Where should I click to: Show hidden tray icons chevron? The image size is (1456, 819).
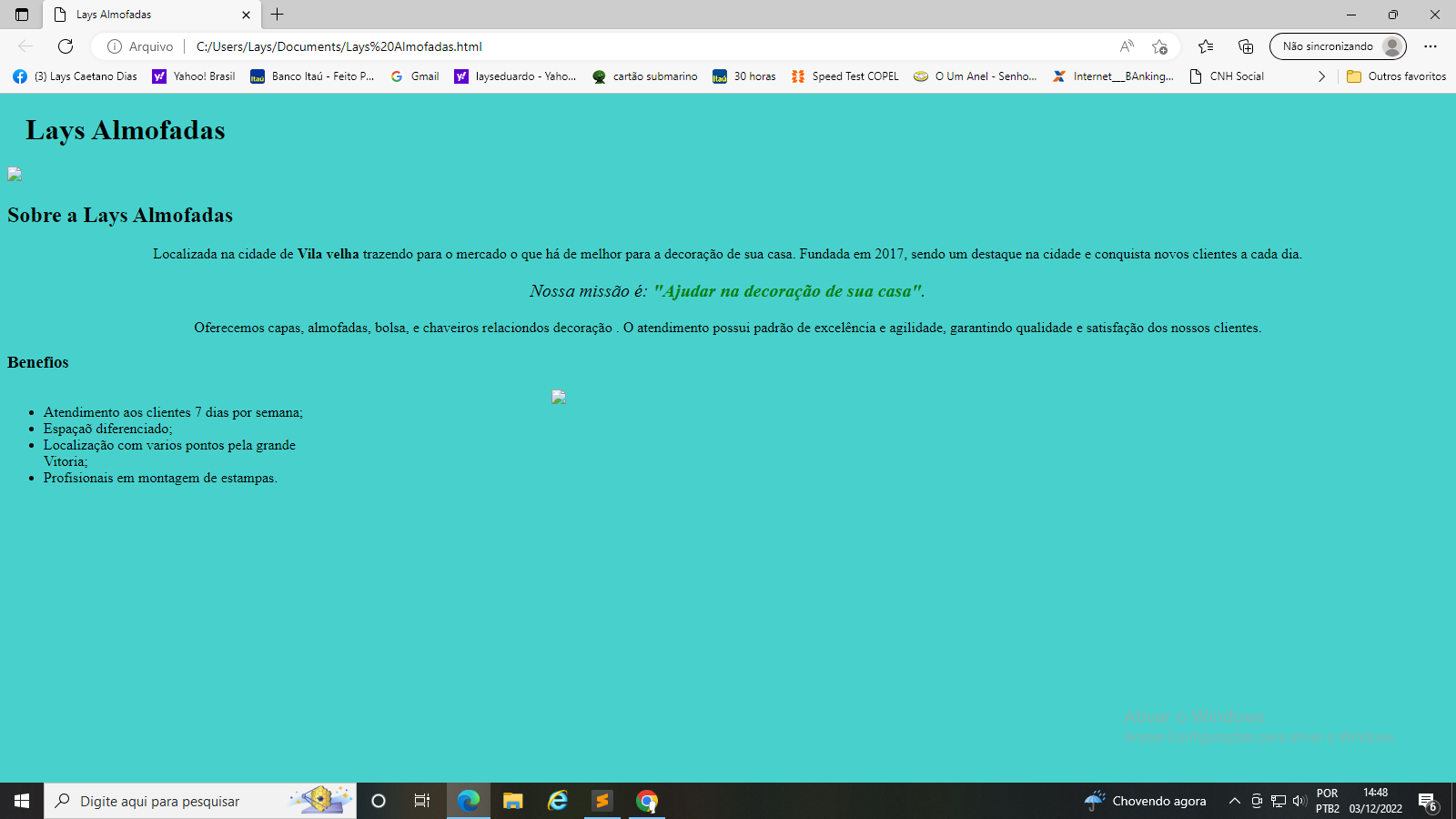(x=1235, y=801)
